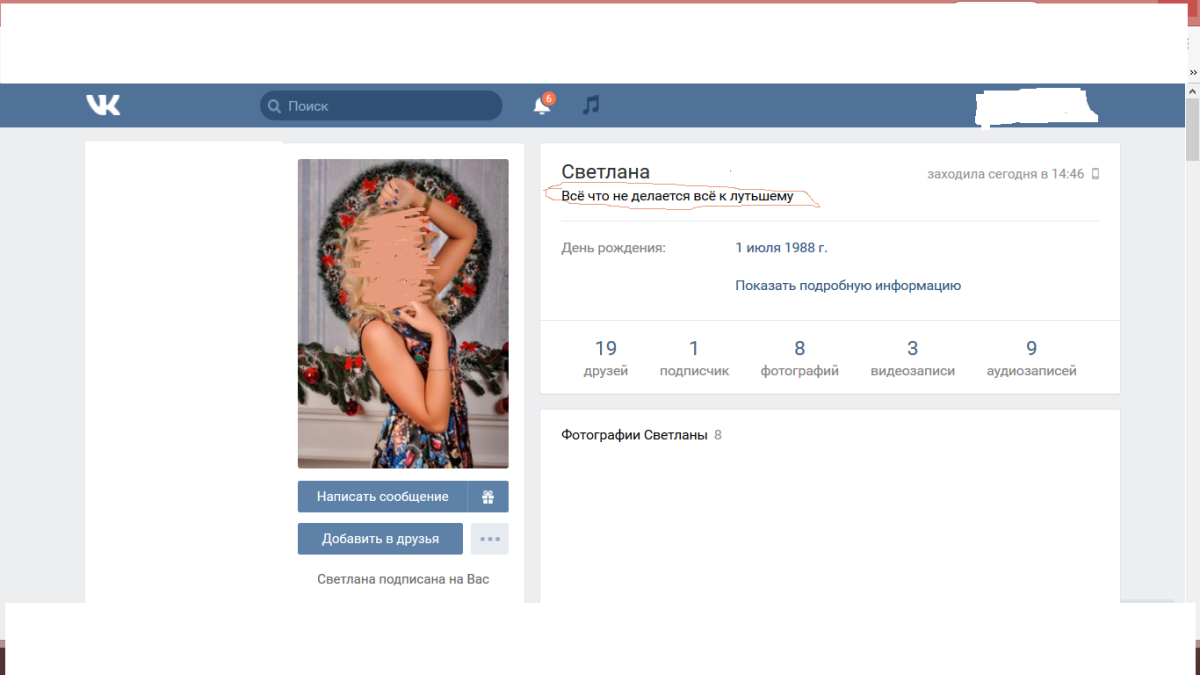Open the music note icon in header
The image size is (1200, 675).
[591, 105]
